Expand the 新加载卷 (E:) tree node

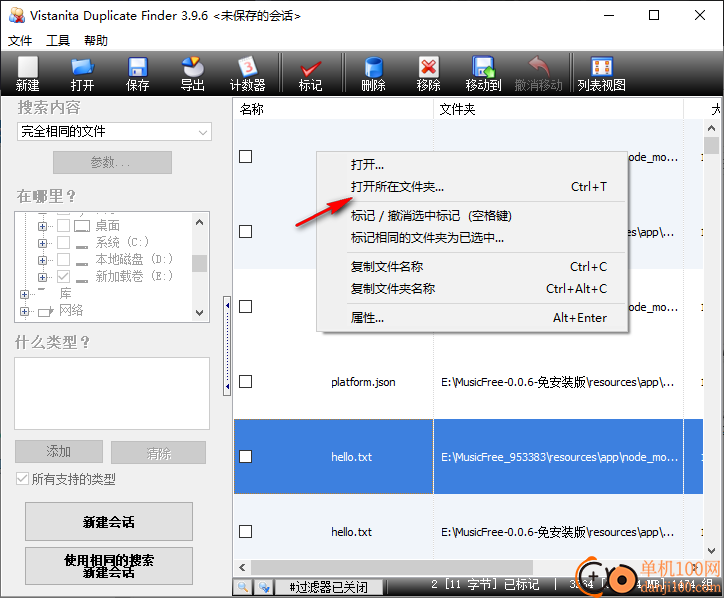(x=42, y=278)
